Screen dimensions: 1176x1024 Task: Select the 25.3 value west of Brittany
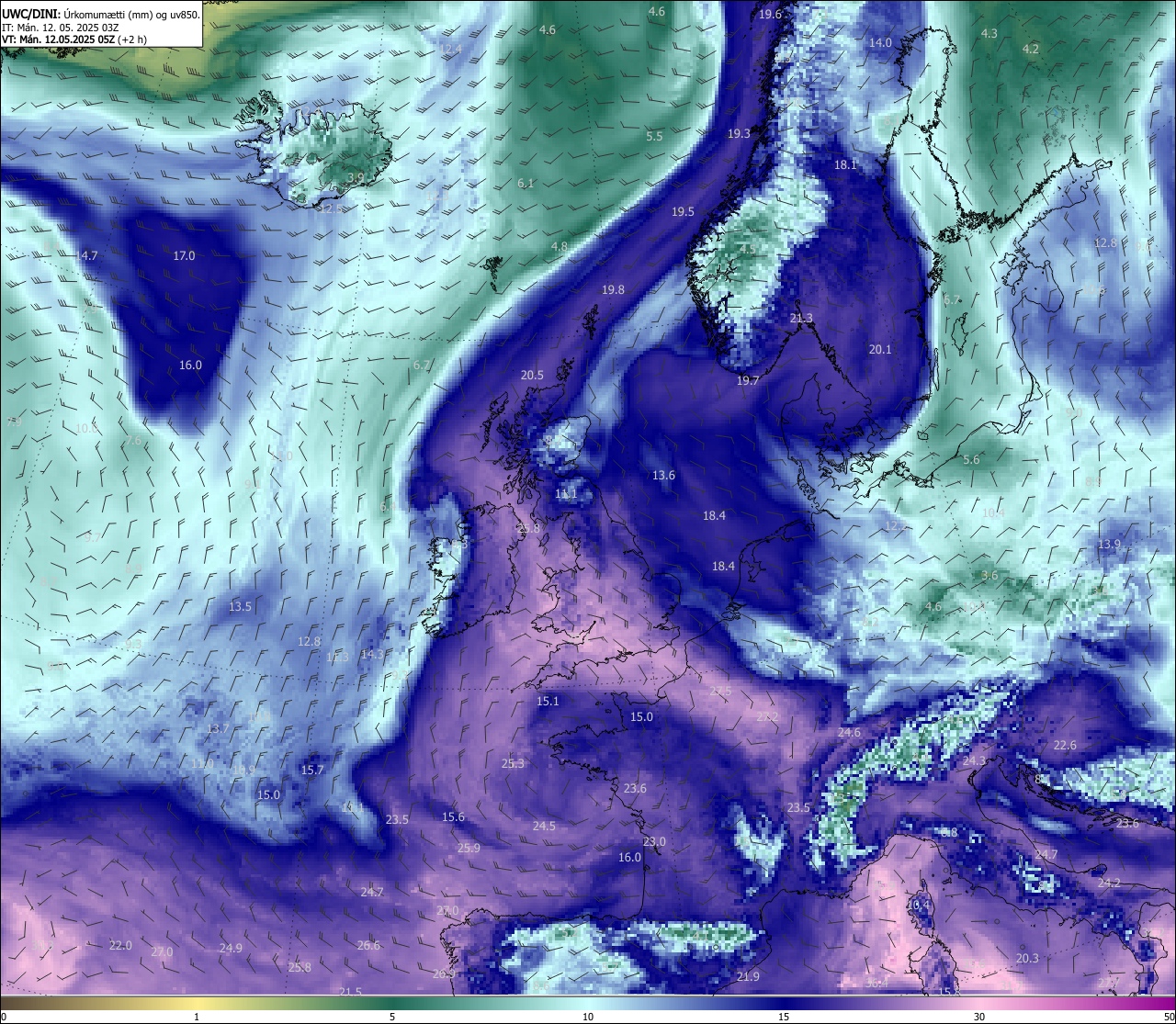[x=513, y=763]
